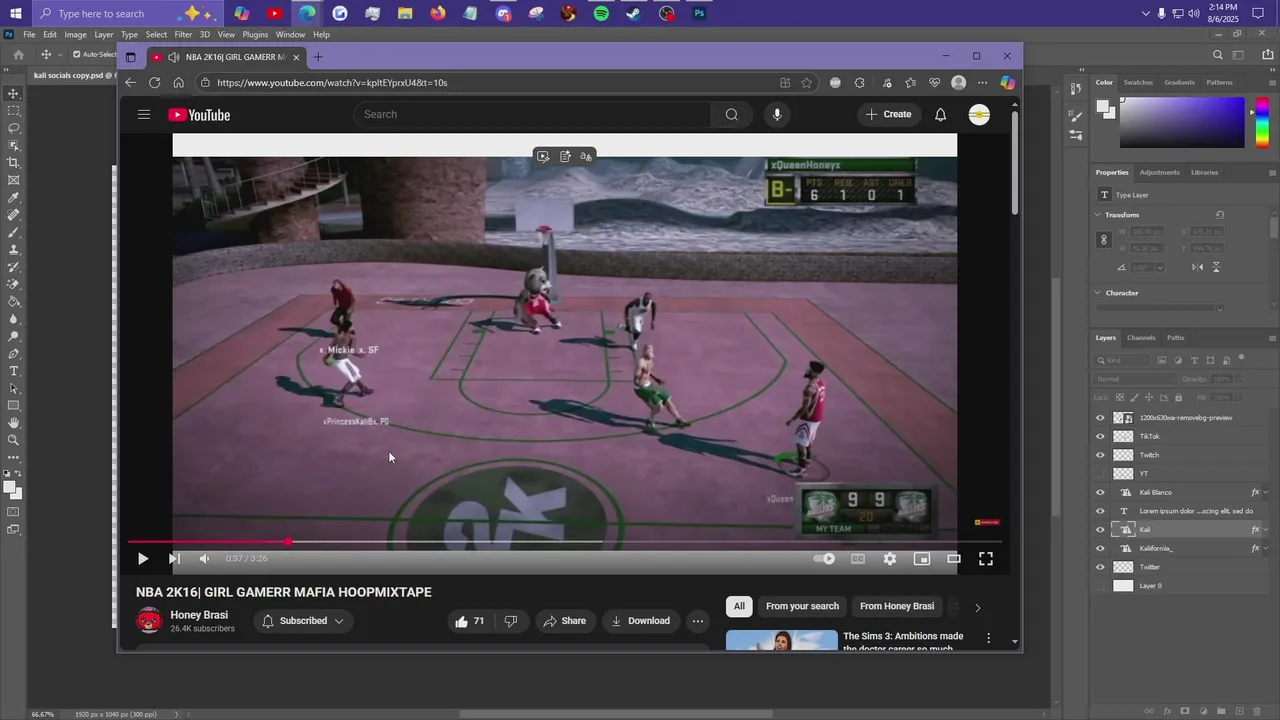The image size is (1280, 720).
Task: Enter fullscreen on the YouTube player
Action: (986, 559)
